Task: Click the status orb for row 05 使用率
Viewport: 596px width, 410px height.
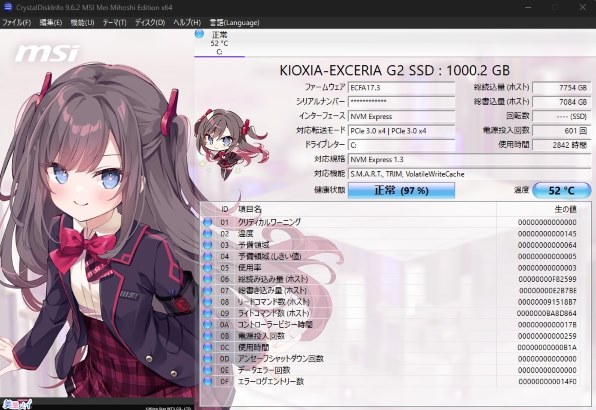Action: click(x=208, y=268)
